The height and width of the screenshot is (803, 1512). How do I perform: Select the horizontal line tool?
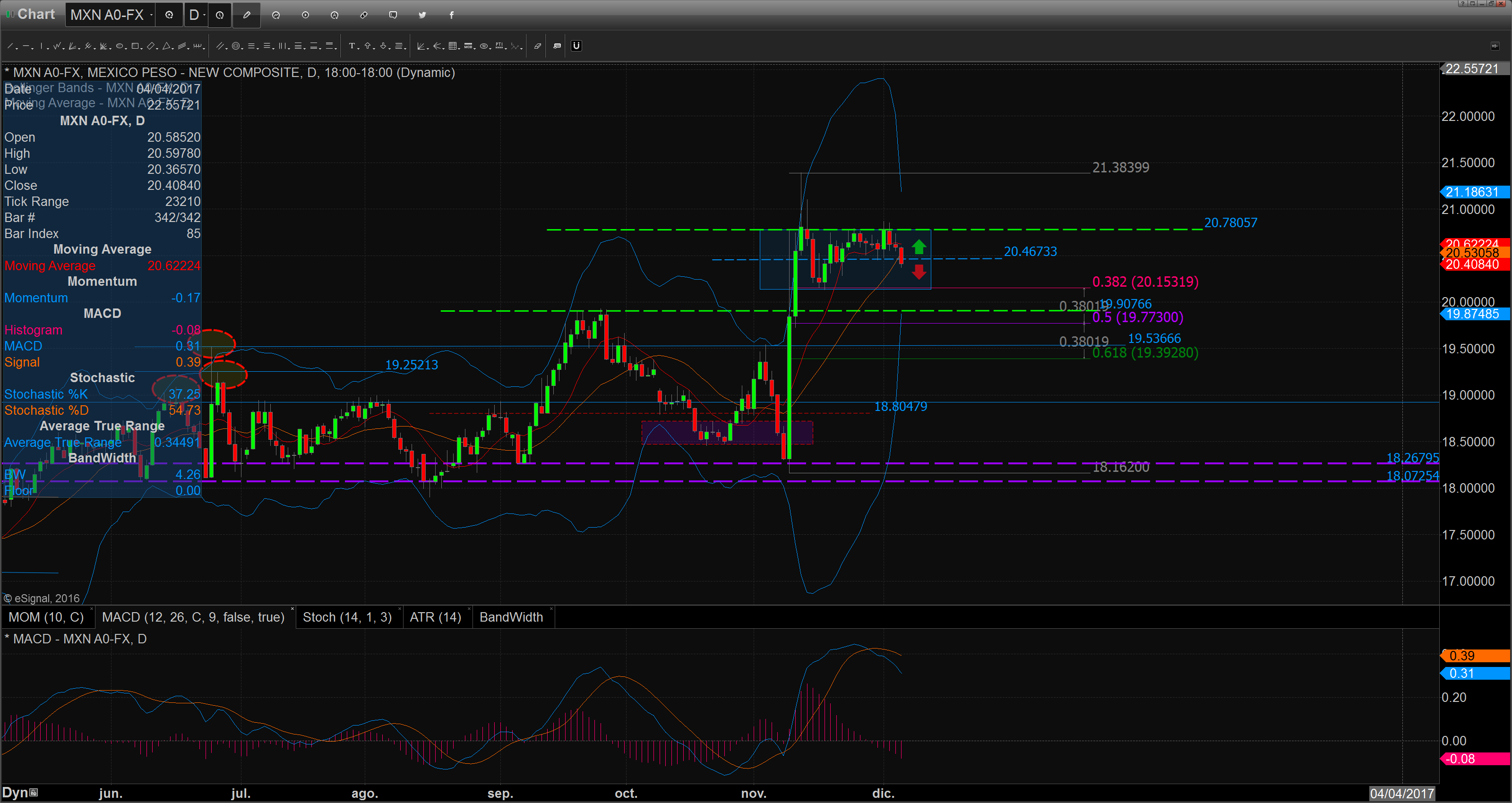[x=26, y=46]
